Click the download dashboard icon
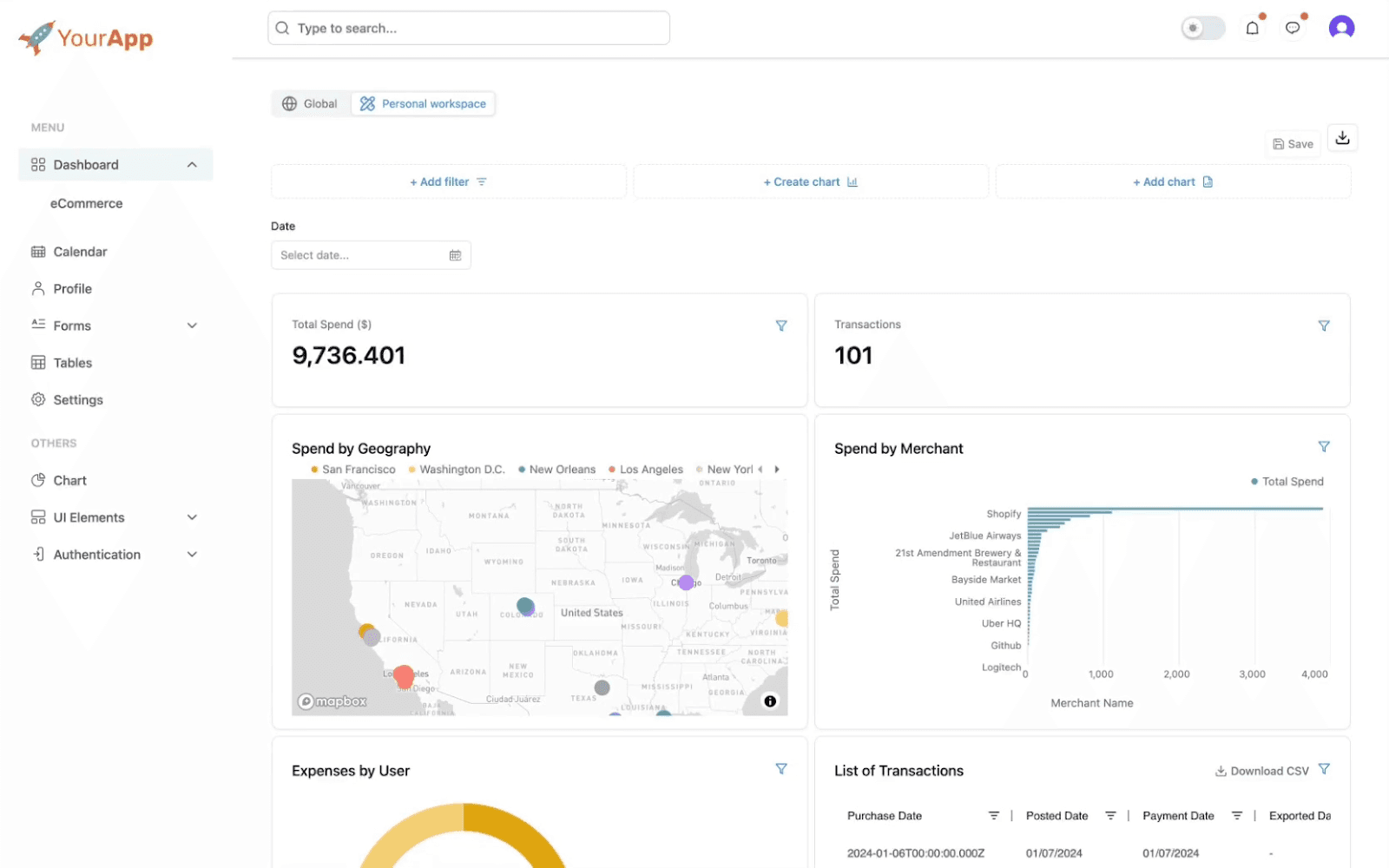1389x868 pixels. click(1342, 138)
